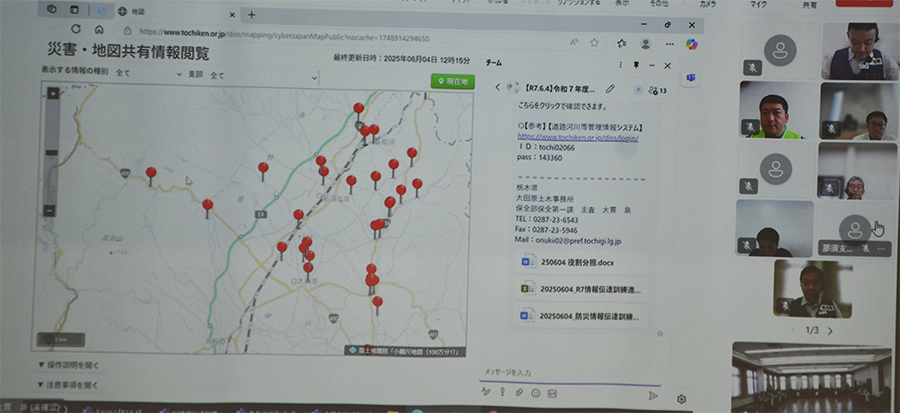Toggle read aloud icon in address bar
900x413 pixels.
[x=573, y=42]
